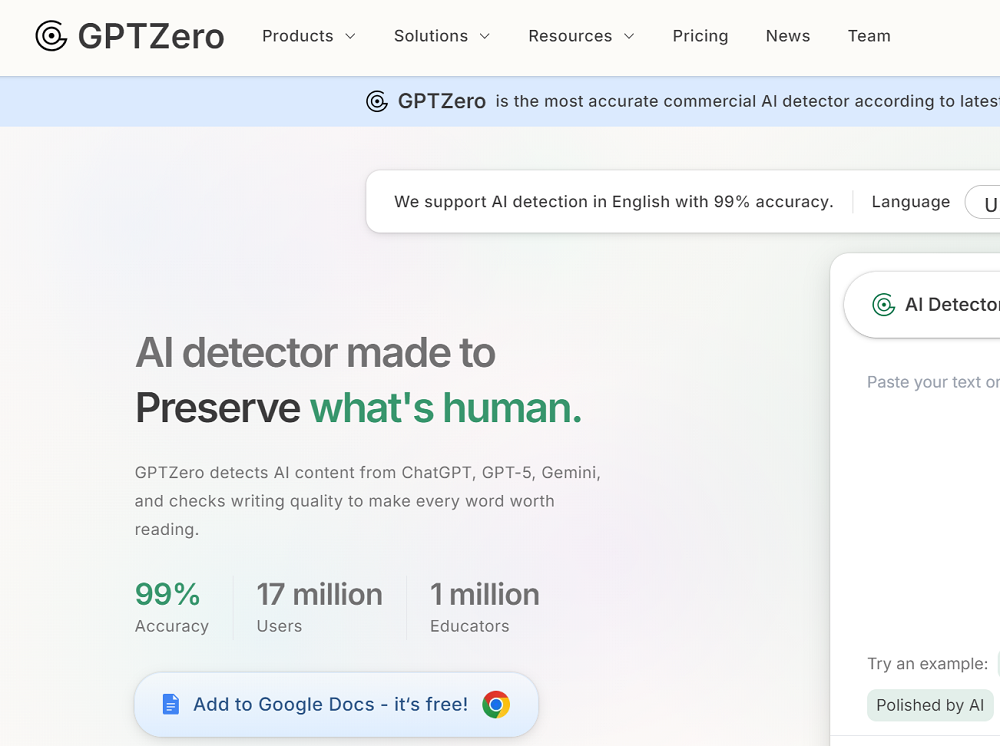Navigate to the Team page
The image size is (1000, 746).
(x=868, y=36)
